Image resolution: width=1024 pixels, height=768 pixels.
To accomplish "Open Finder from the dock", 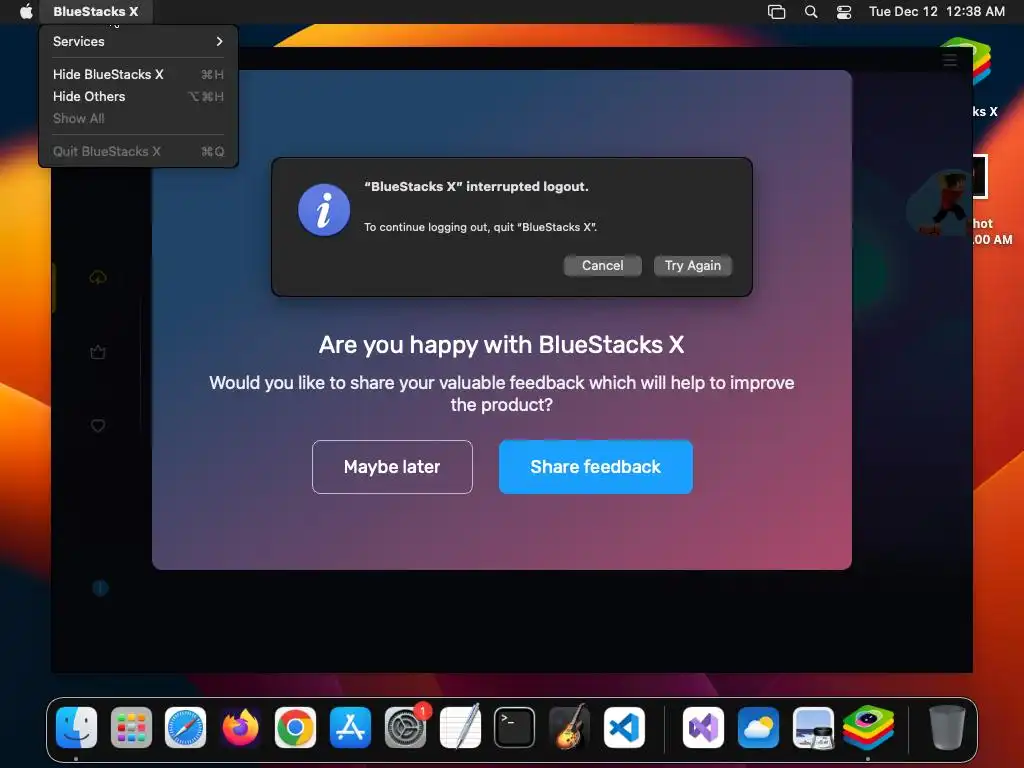I will [76, 727].
